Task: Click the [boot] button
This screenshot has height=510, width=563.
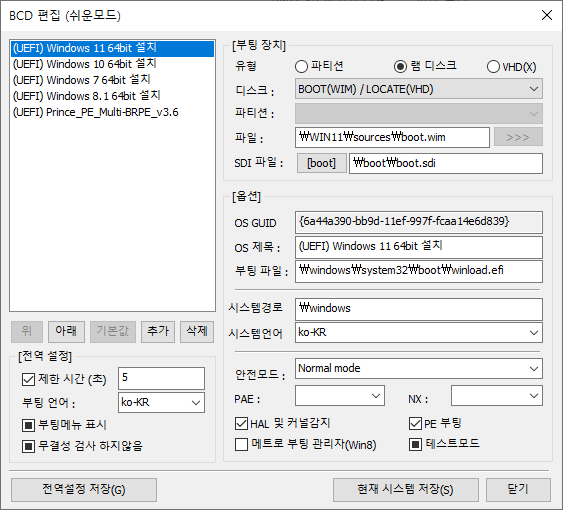Action: (x=321, y=163)
